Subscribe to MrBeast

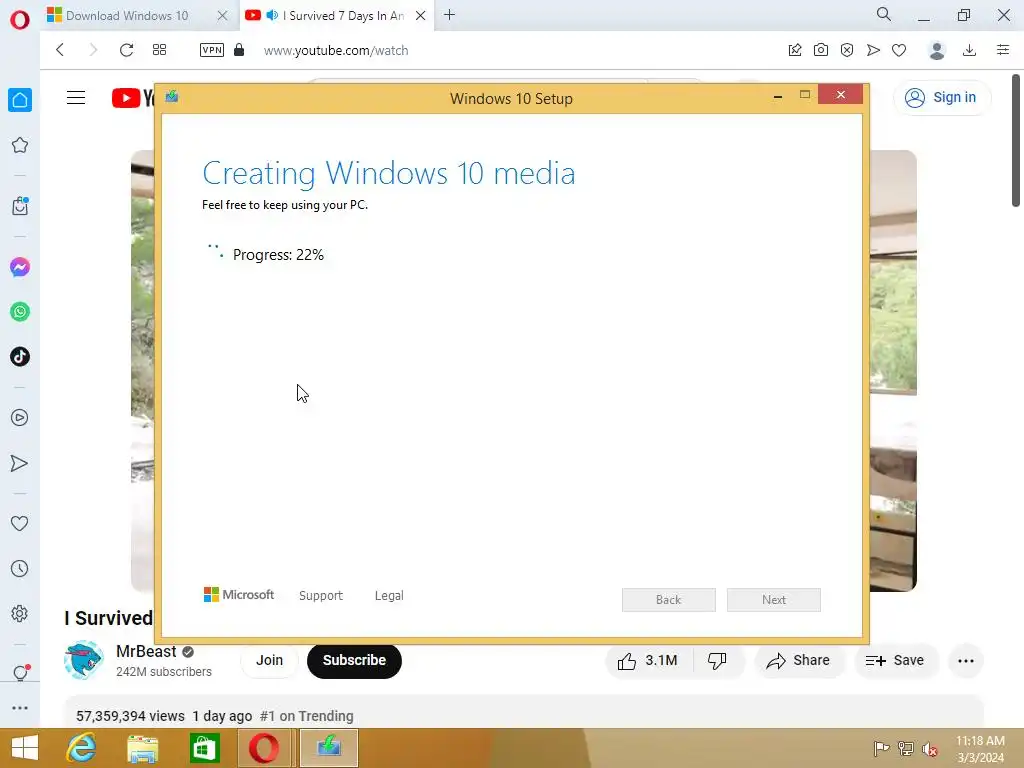click(x=354, y=660)
